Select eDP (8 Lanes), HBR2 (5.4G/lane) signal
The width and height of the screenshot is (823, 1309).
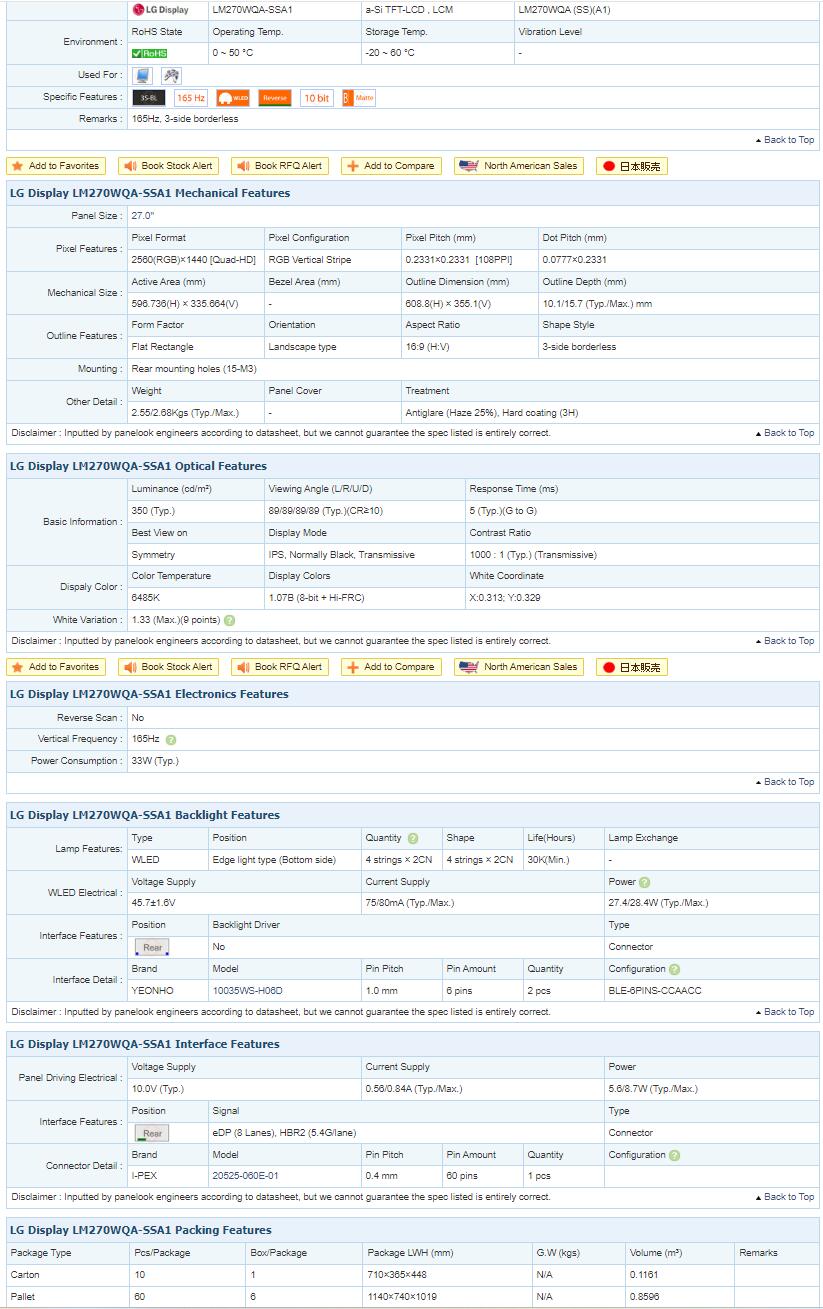284,1133
